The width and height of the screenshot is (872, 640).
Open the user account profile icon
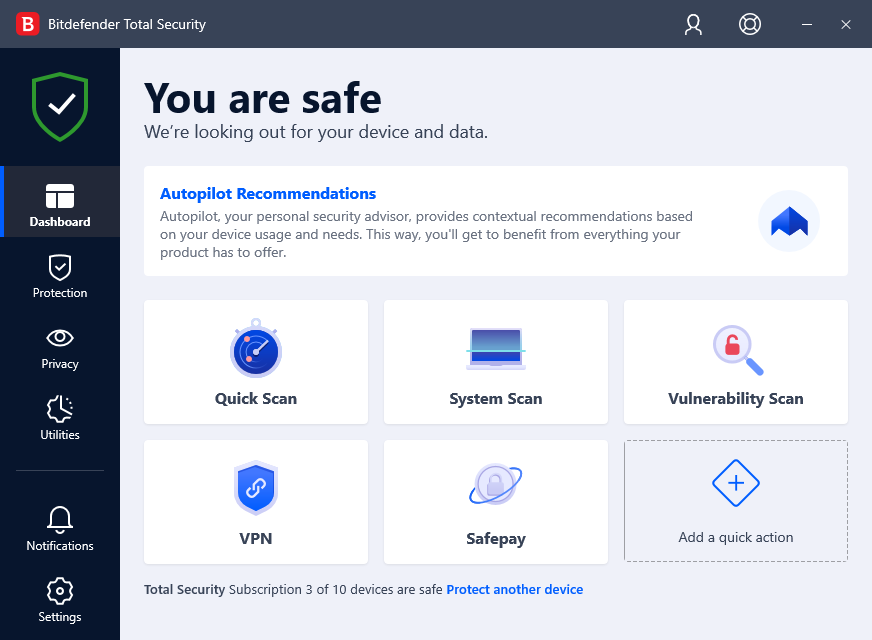click(x=693, y=24)
